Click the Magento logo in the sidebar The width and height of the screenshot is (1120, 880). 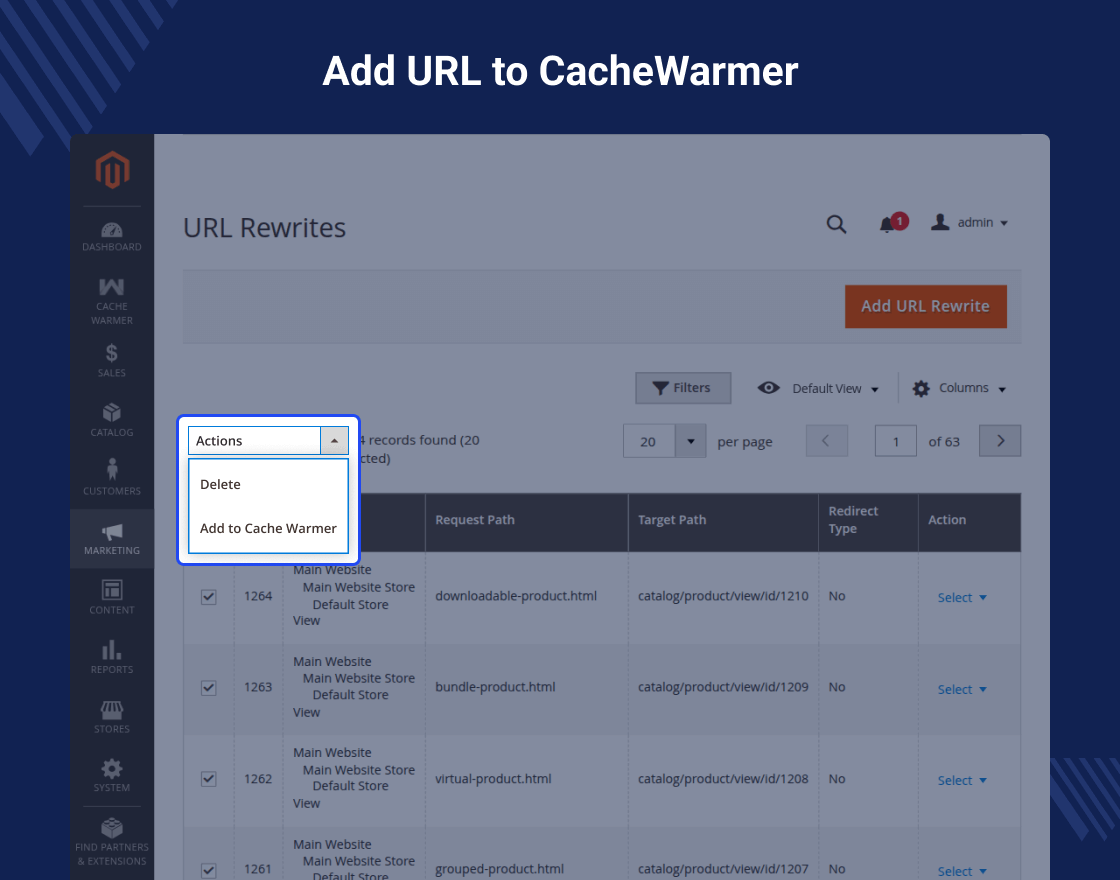[112, 170]
